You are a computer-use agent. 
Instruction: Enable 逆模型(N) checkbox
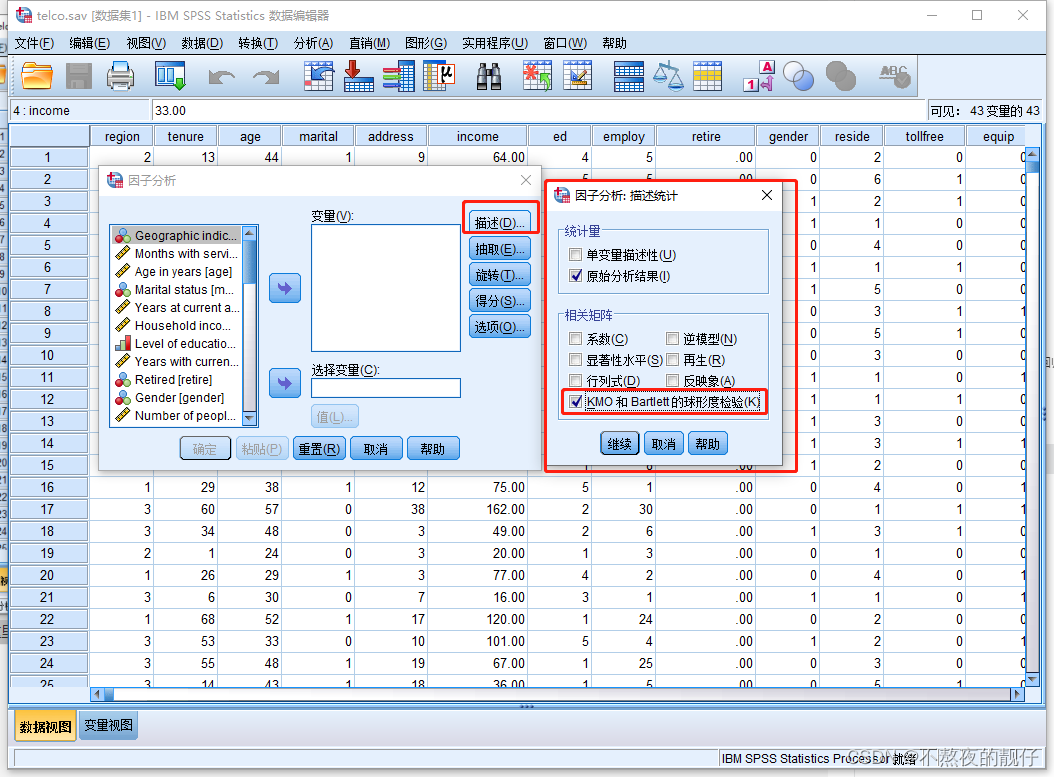(x=672, y=339)
